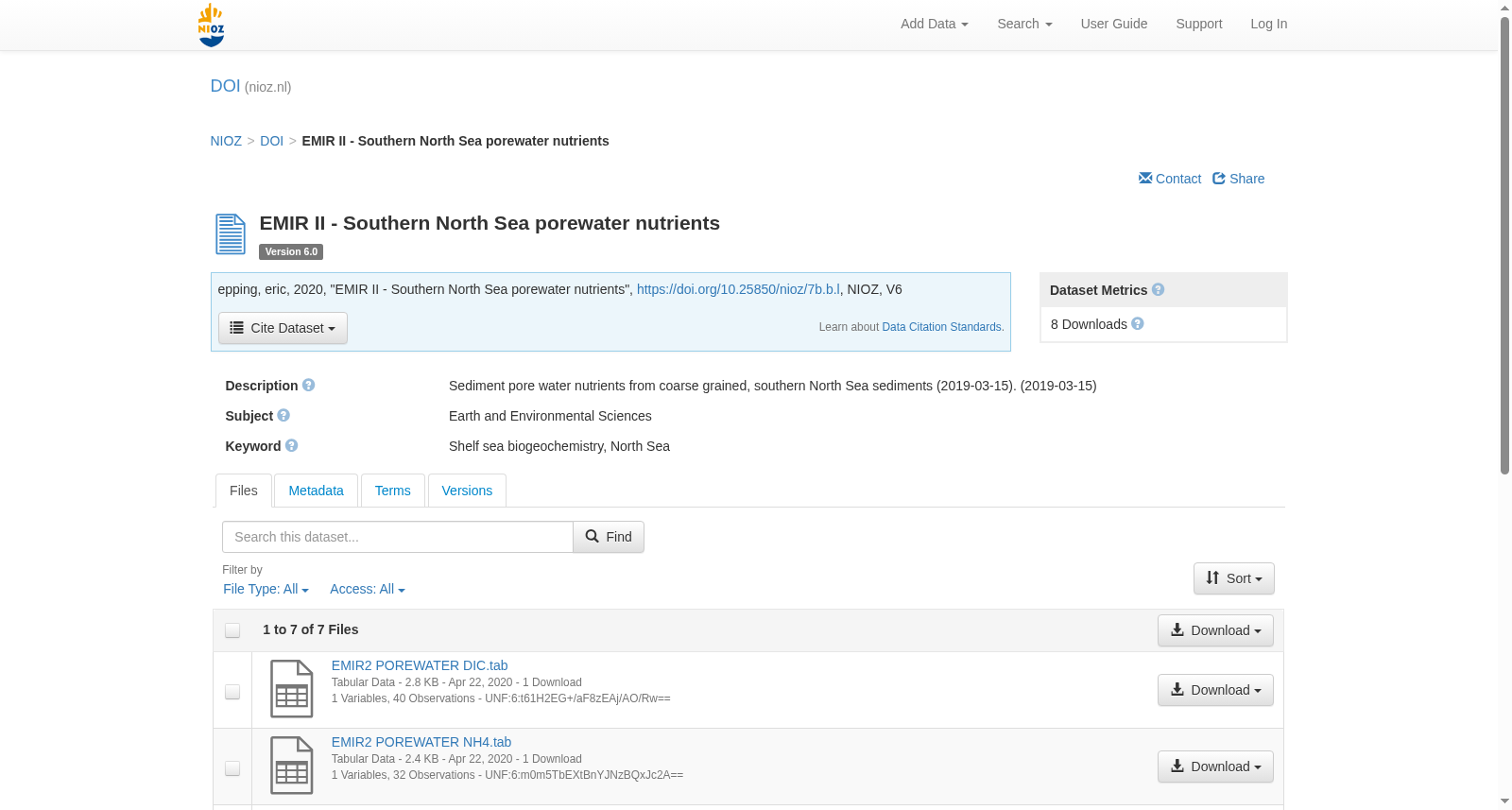Open Support in the navbar
The image size is (1512, 810).
click(x=1199, y=24)
